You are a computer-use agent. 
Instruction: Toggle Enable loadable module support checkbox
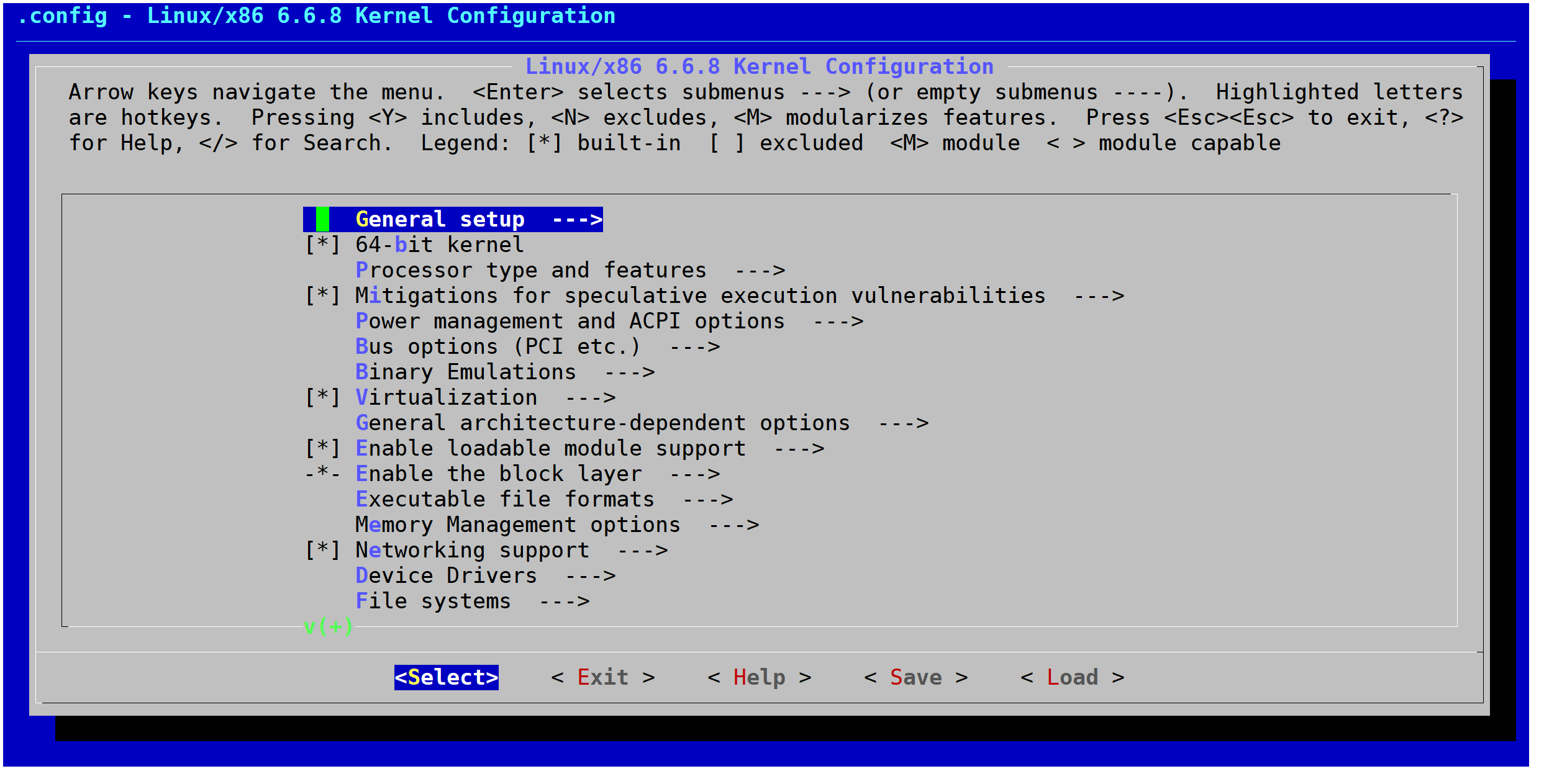[x=322, y=448]
